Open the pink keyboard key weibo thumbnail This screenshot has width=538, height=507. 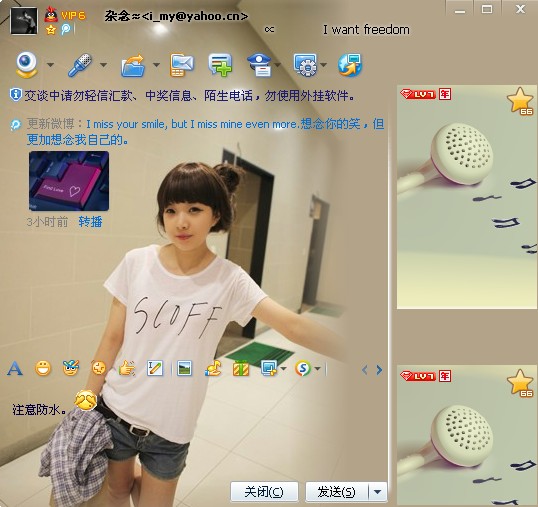click(69, 181)
